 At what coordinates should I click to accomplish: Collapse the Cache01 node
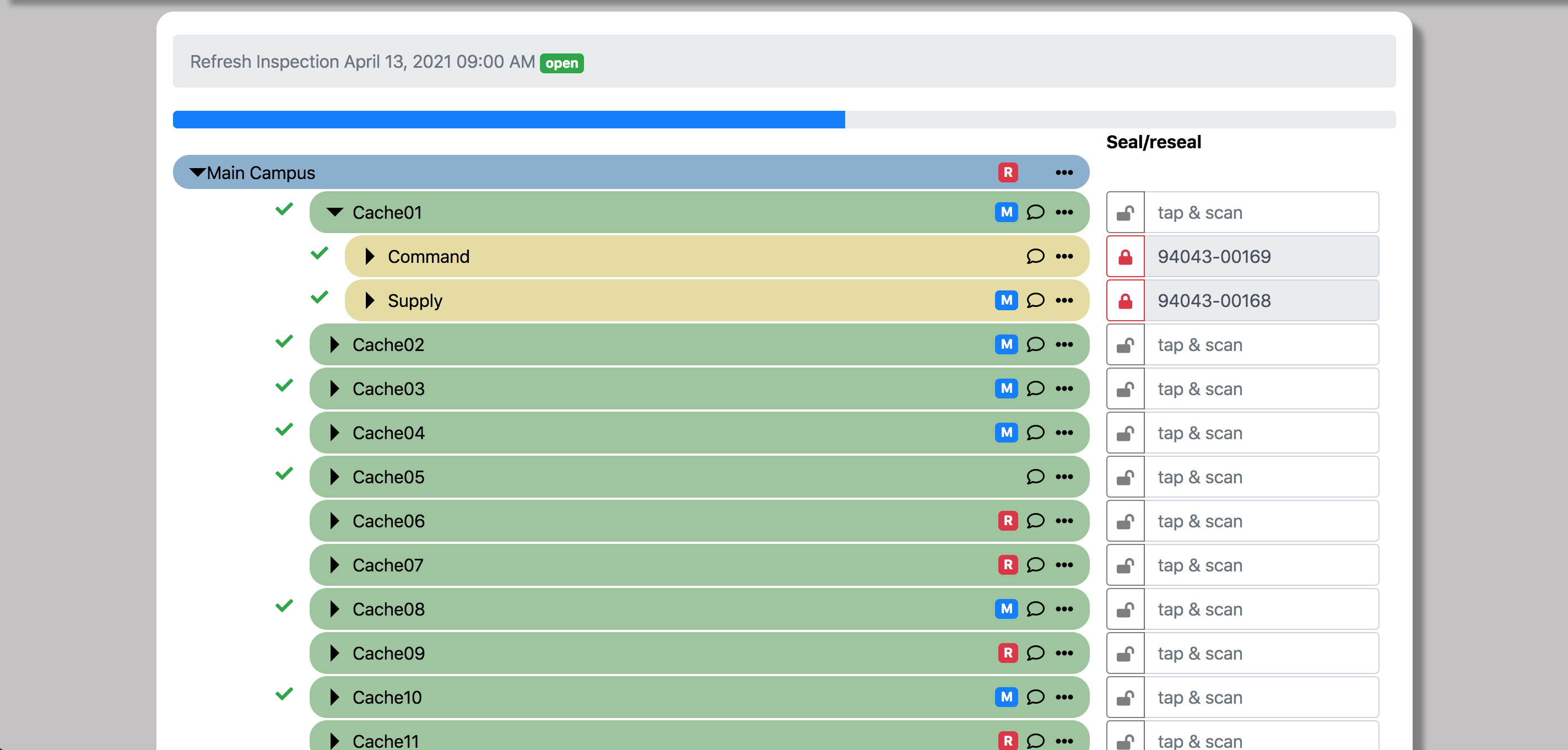click(x=335, y=212)
